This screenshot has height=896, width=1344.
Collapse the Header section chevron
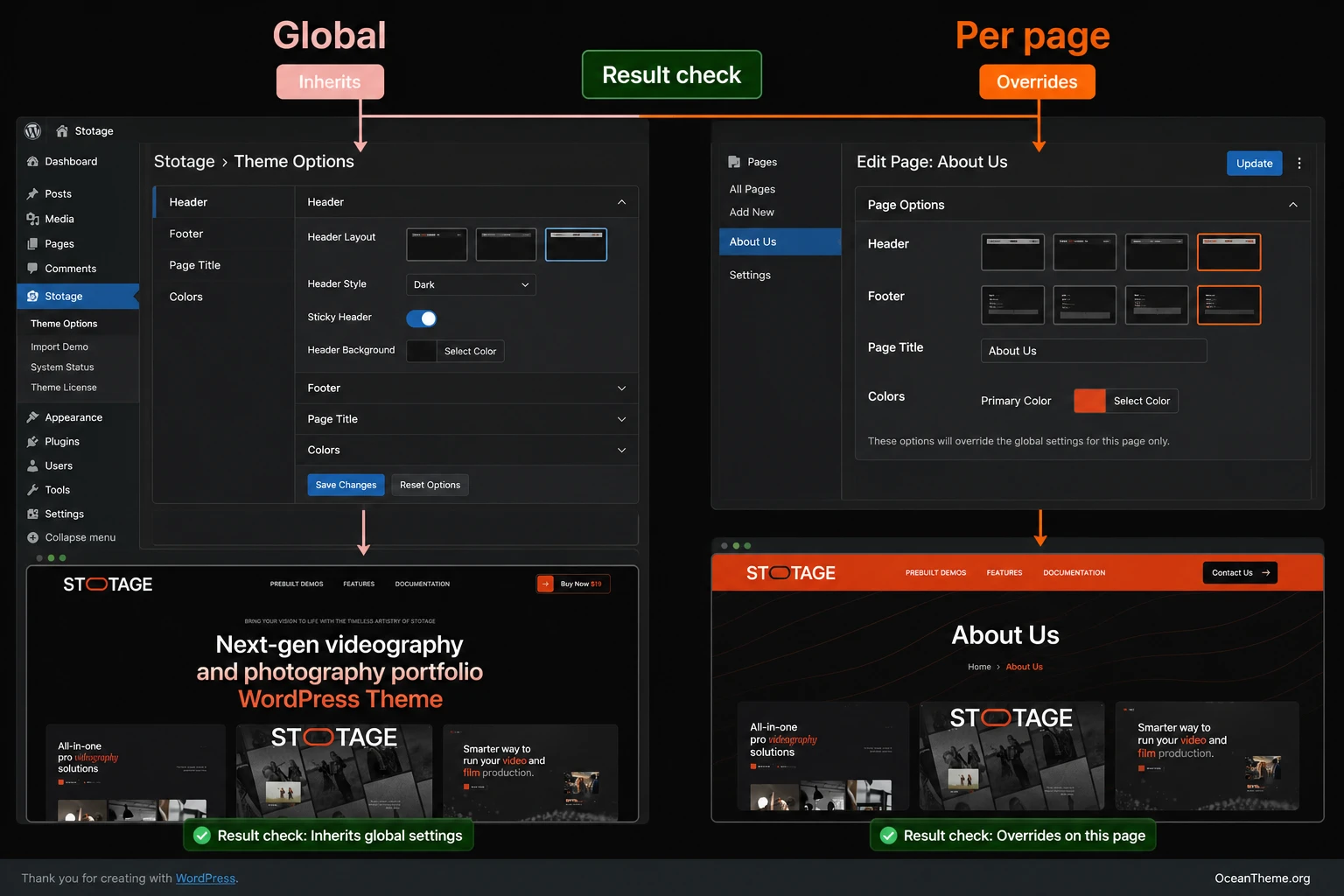coord(621,202)
